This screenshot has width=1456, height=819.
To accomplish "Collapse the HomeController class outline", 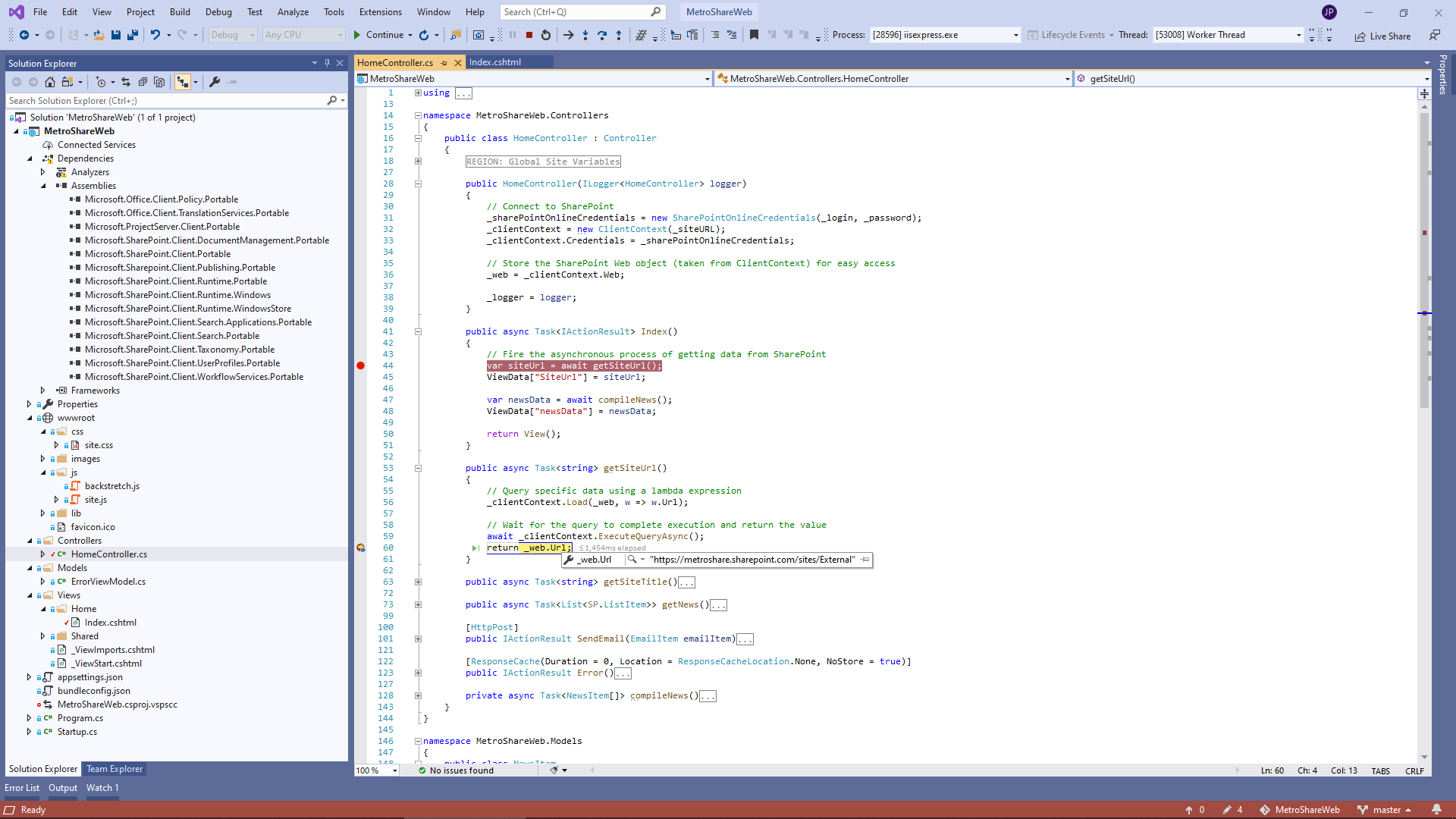I will tap(418, 138).
